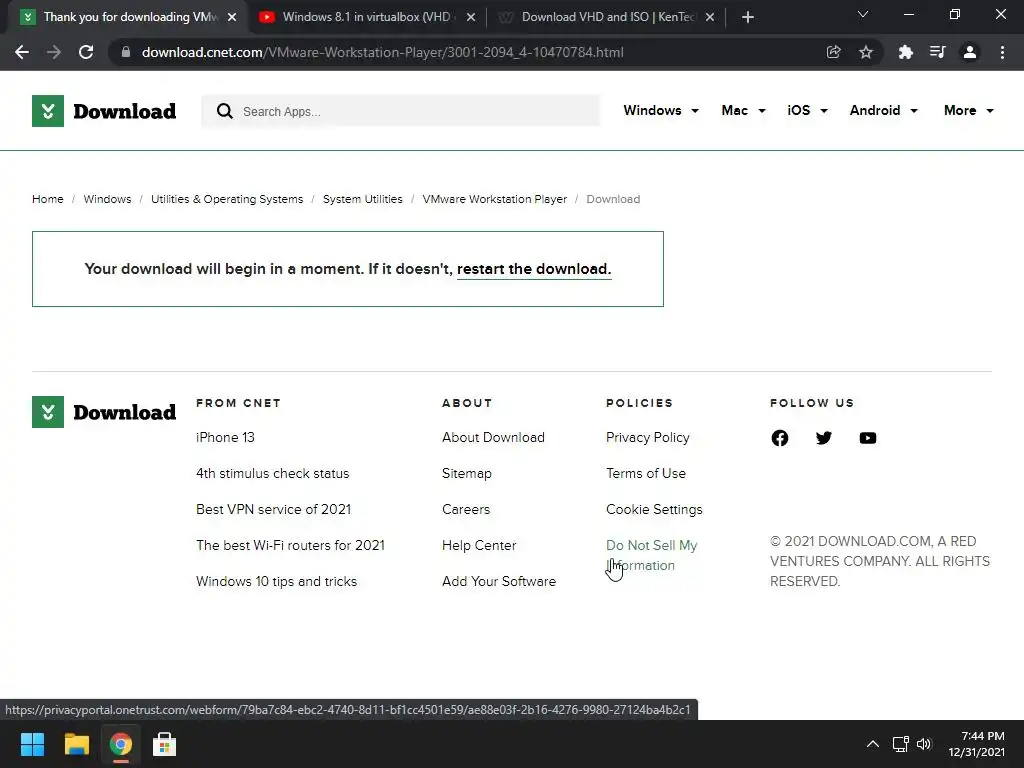The height and width of the screenshot is (768, 1024).
Task: Open Do Not Sell My Information link
Action: point(651,555)
